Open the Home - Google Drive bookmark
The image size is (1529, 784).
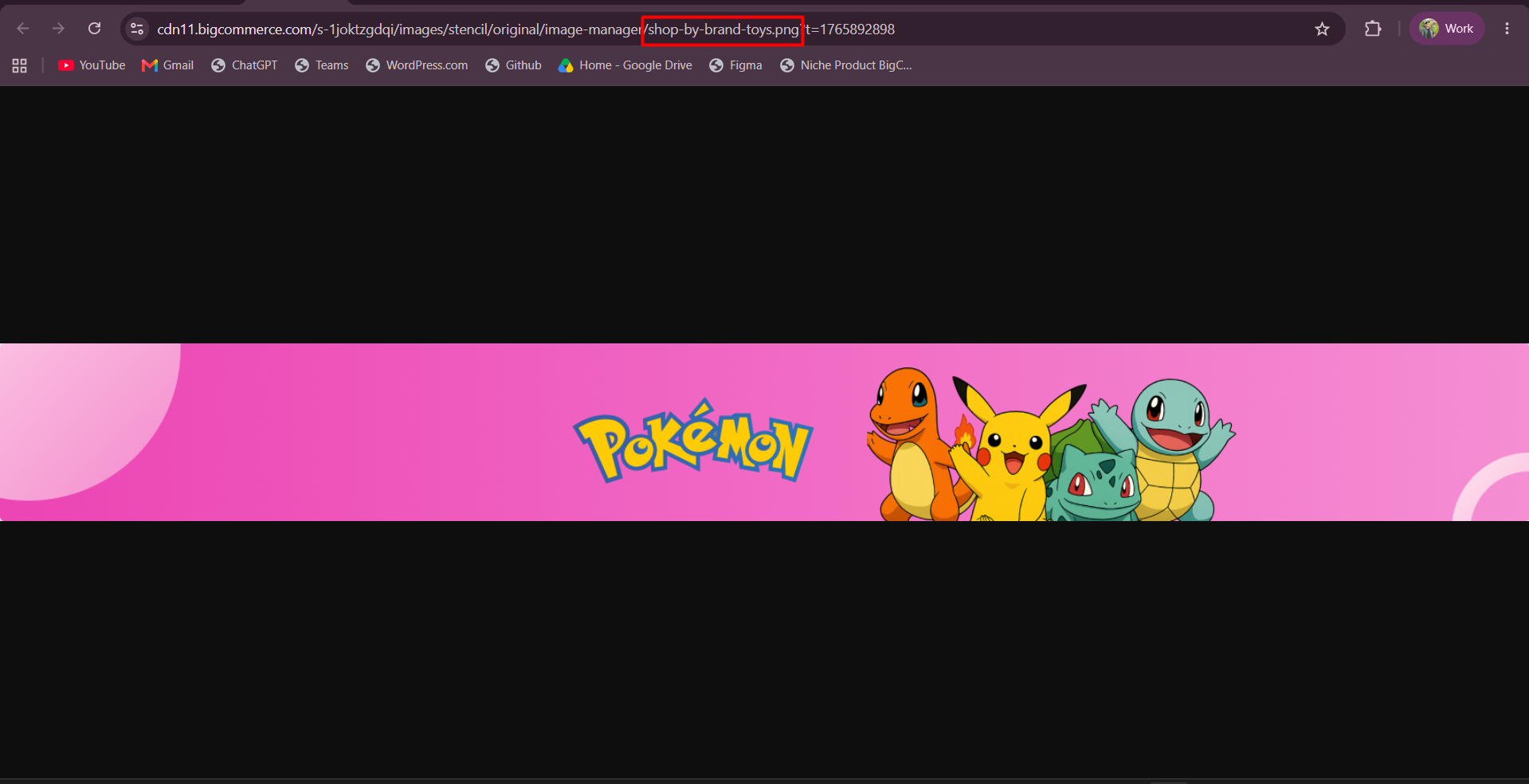pyautogui.click(x=625, y=65)
